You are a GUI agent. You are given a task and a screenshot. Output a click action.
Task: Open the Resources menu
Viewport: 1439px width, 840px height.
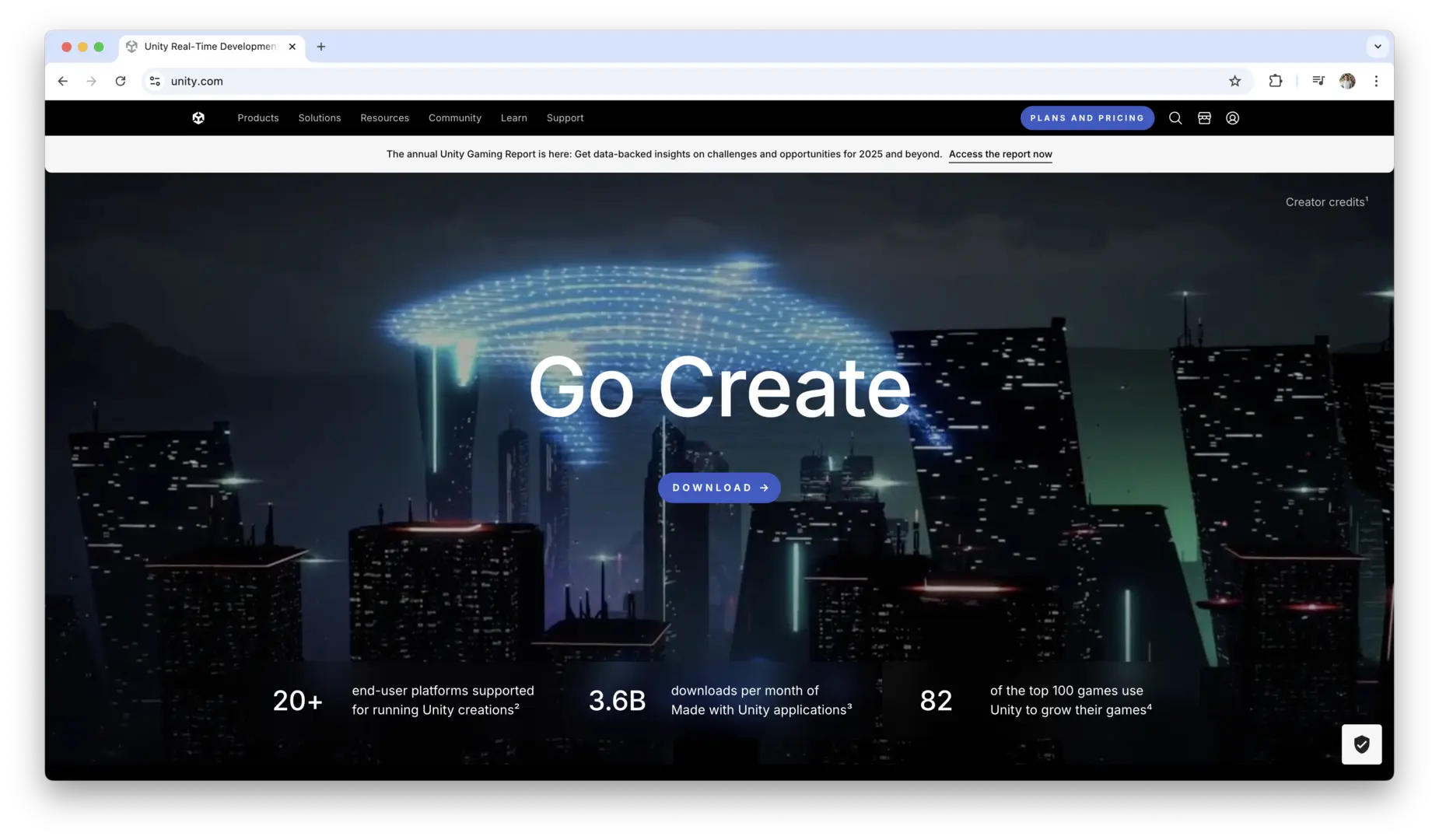click(385, 118)
